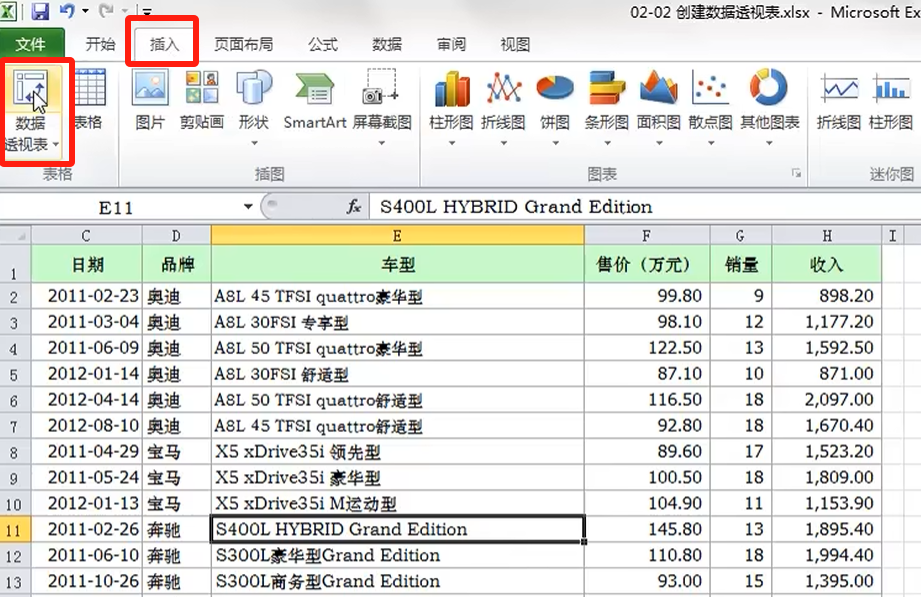Image resolution: width=921 pixels, height=597 pixels.
Task: Switch to the Page Layout (页面布局) tab
Action: pos(243,43)
